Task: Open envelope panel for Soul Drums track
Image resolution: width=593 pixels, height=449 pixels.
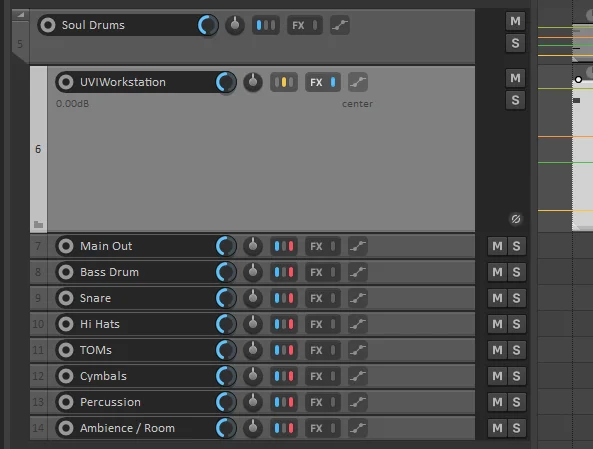Action: click(x=340, y=25)
